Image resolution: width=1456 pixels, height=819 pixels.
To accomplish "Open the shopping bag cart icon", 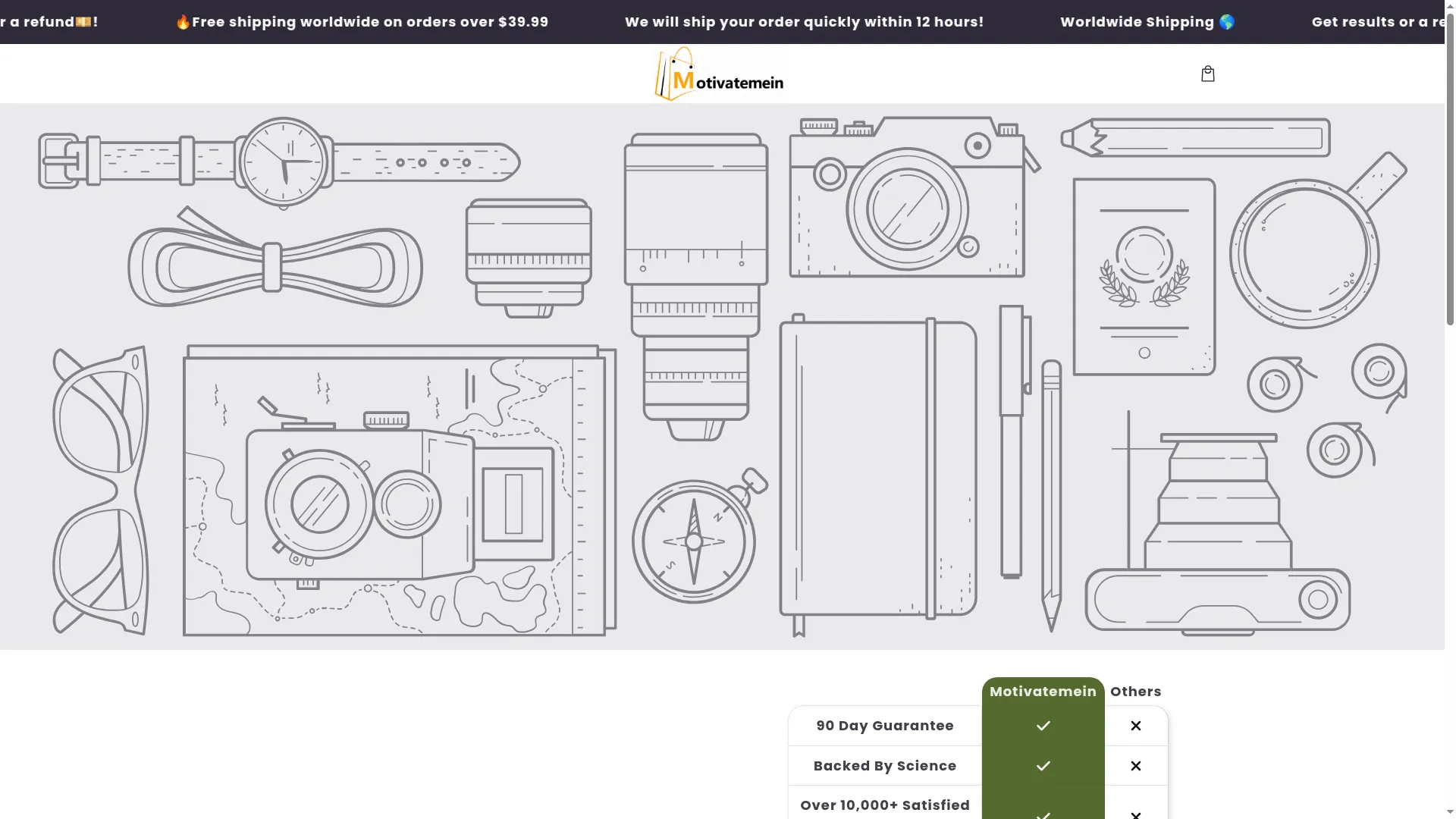I will pyautogui.click(x=1208, y=74).
